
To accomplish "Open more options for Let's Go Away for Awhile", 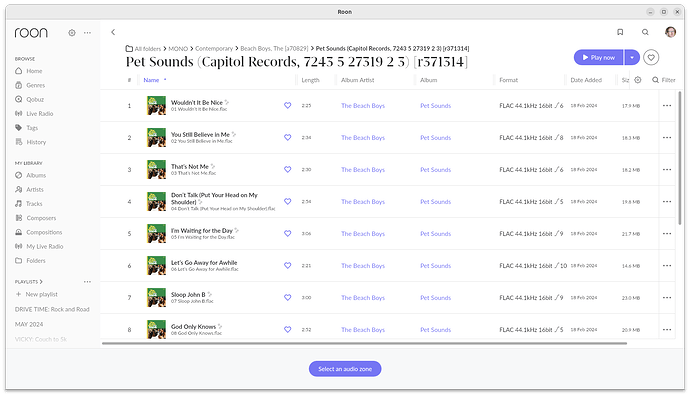I will 667,265.
